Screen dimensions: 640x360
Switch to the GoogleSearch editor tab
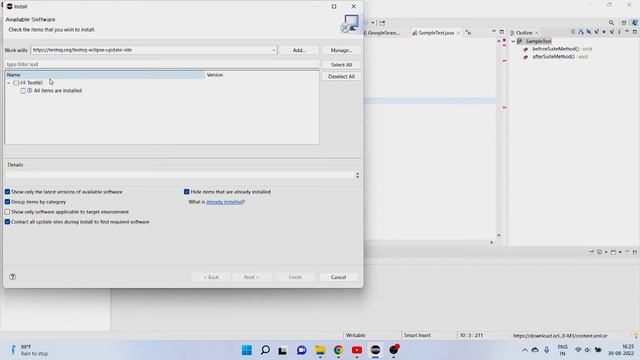coord(382,33)
